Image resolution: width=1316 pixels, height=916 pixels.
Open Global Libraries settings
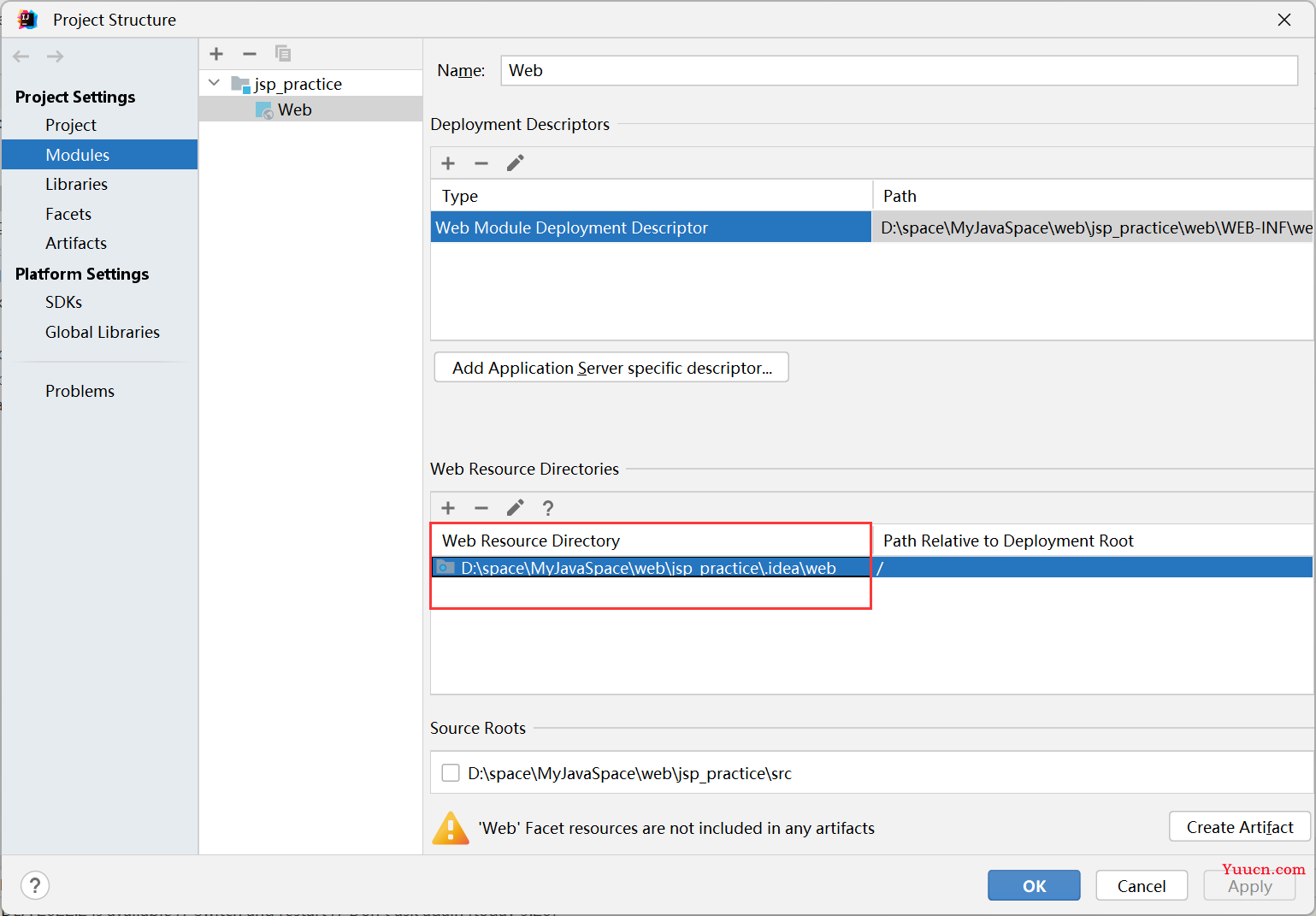(103, 332)
